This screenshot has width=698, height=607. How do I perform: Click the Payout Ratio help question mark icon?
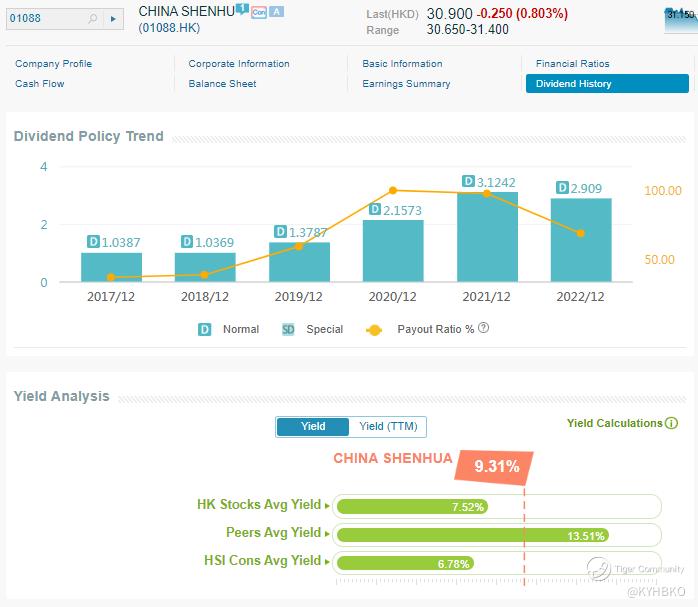coord(483,328)
